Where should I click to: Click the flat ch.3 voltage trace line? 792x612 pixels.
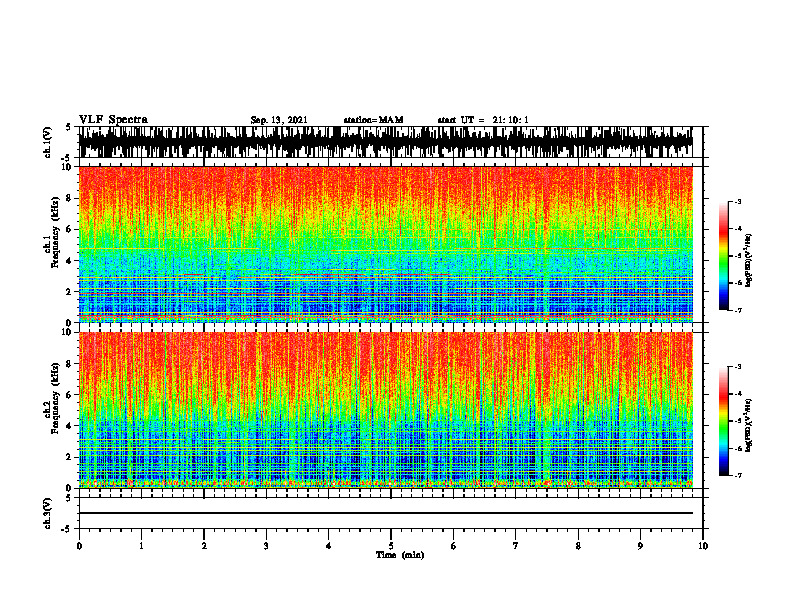pyautogui.click(x=385, y=513)
